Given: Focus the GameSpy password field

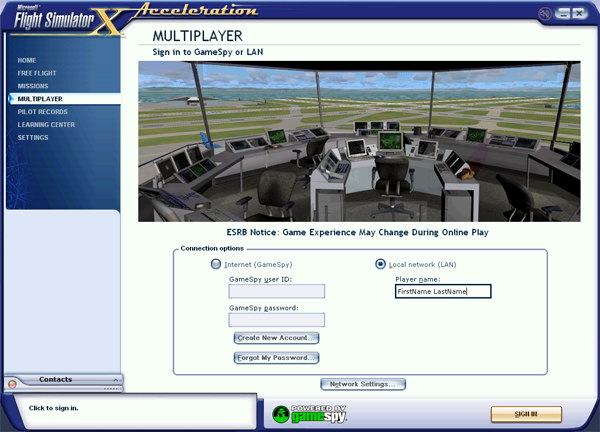Looking at the screenshot, I should pos(277,320).
